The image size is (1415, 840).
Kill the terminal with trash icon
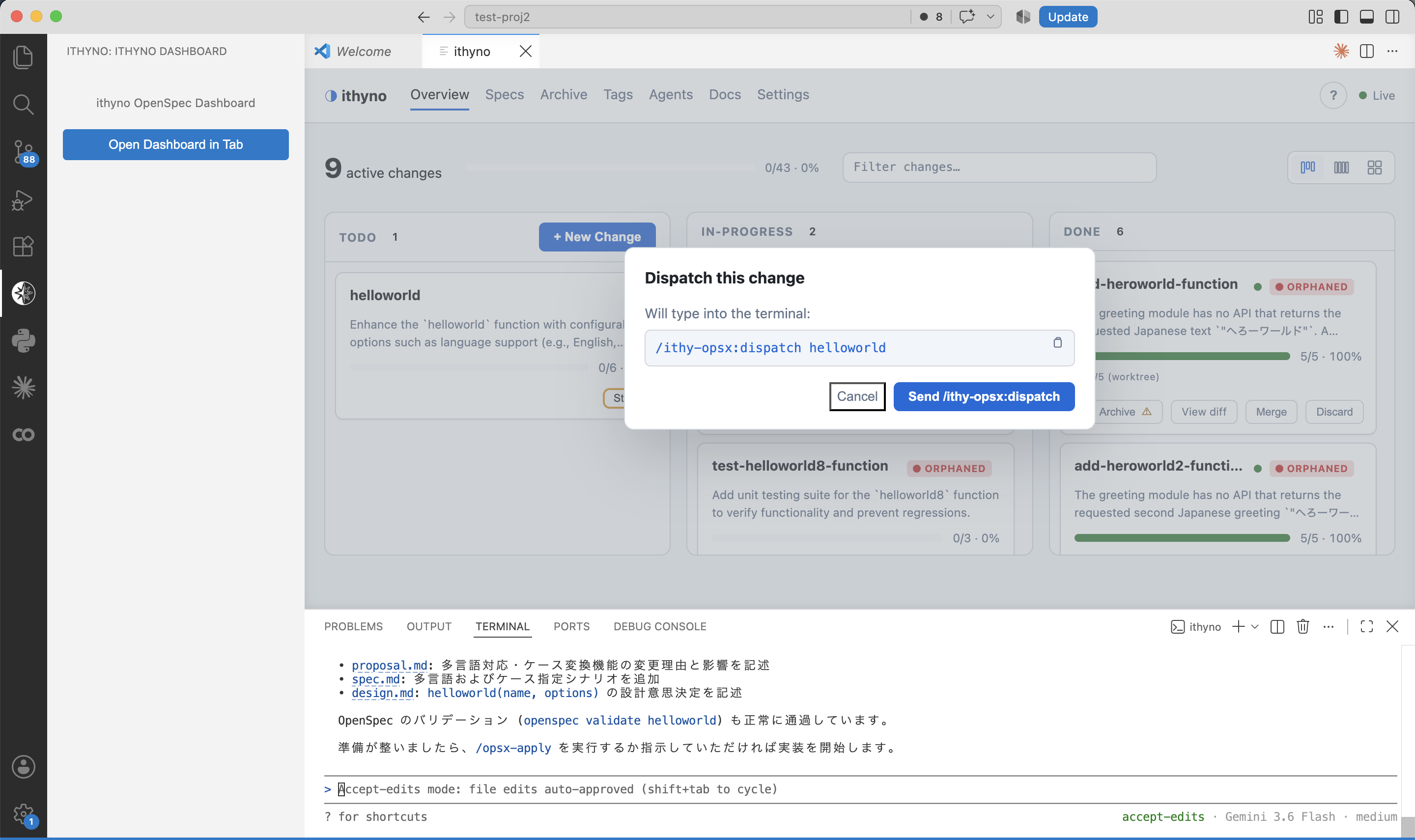pos(1303,627)
